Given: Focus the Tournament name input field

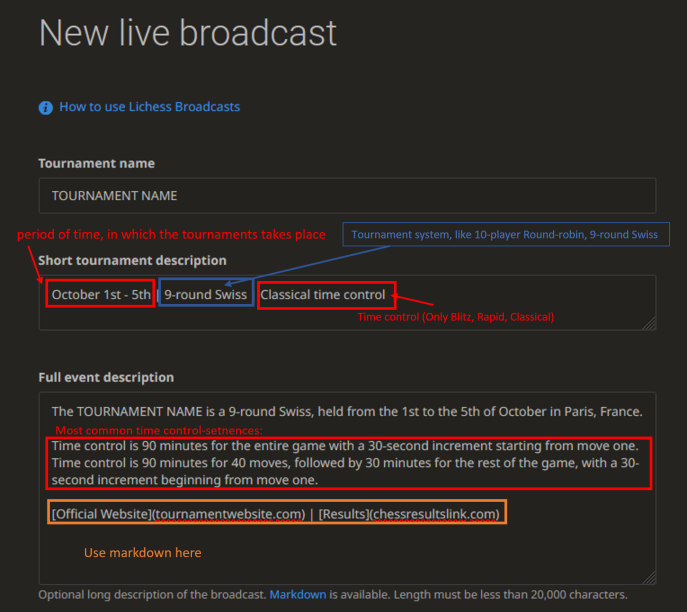Looking at the screenshot, I should pos(347,196).
